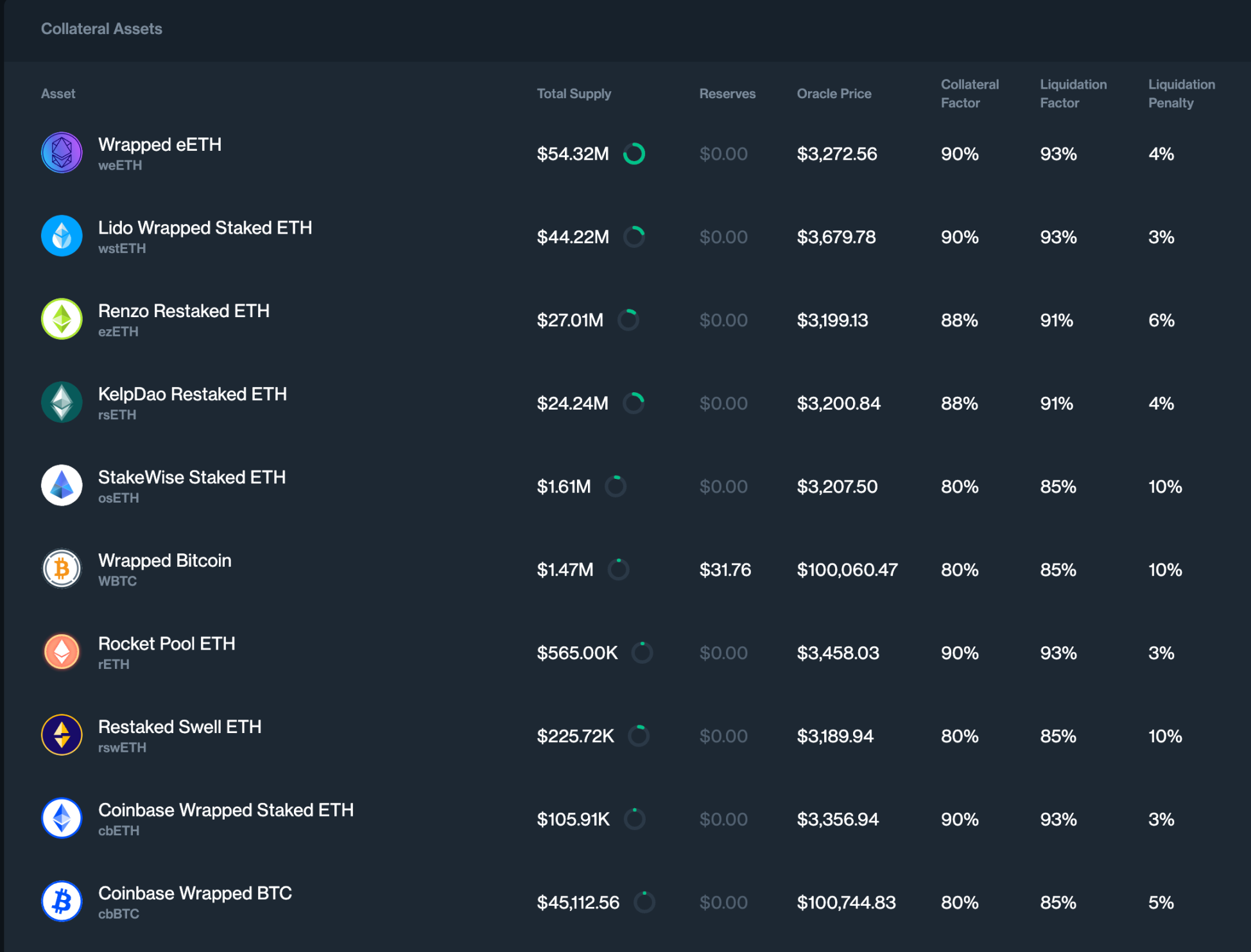Click the Liquidation Penalty column header
Image resolution: width=1251 pixels, height=952 pixels.
(1182, 94)
